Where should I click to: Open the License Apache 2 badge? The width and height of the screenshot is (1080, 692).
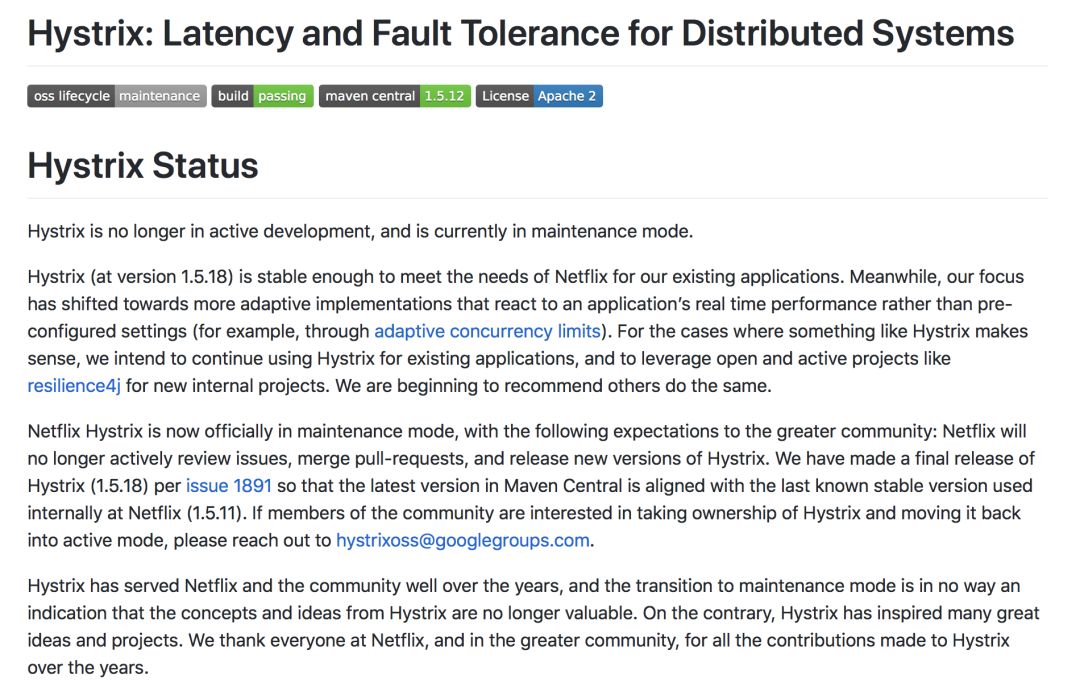[539, 96]
